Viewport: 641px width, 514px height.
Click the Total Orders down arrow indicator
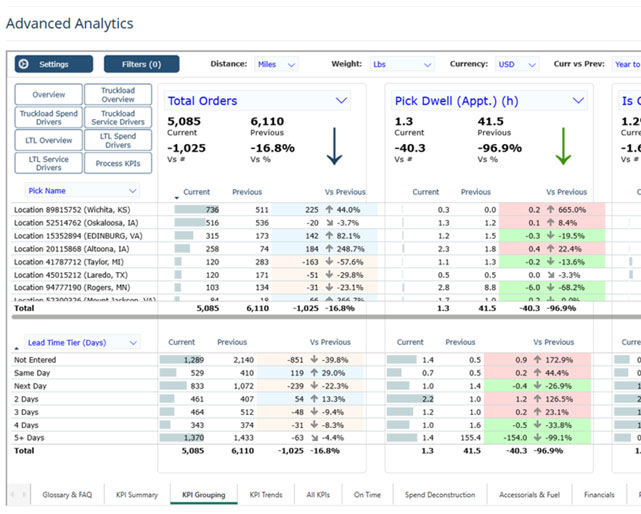pyautogui.click(x=334, y=146)
